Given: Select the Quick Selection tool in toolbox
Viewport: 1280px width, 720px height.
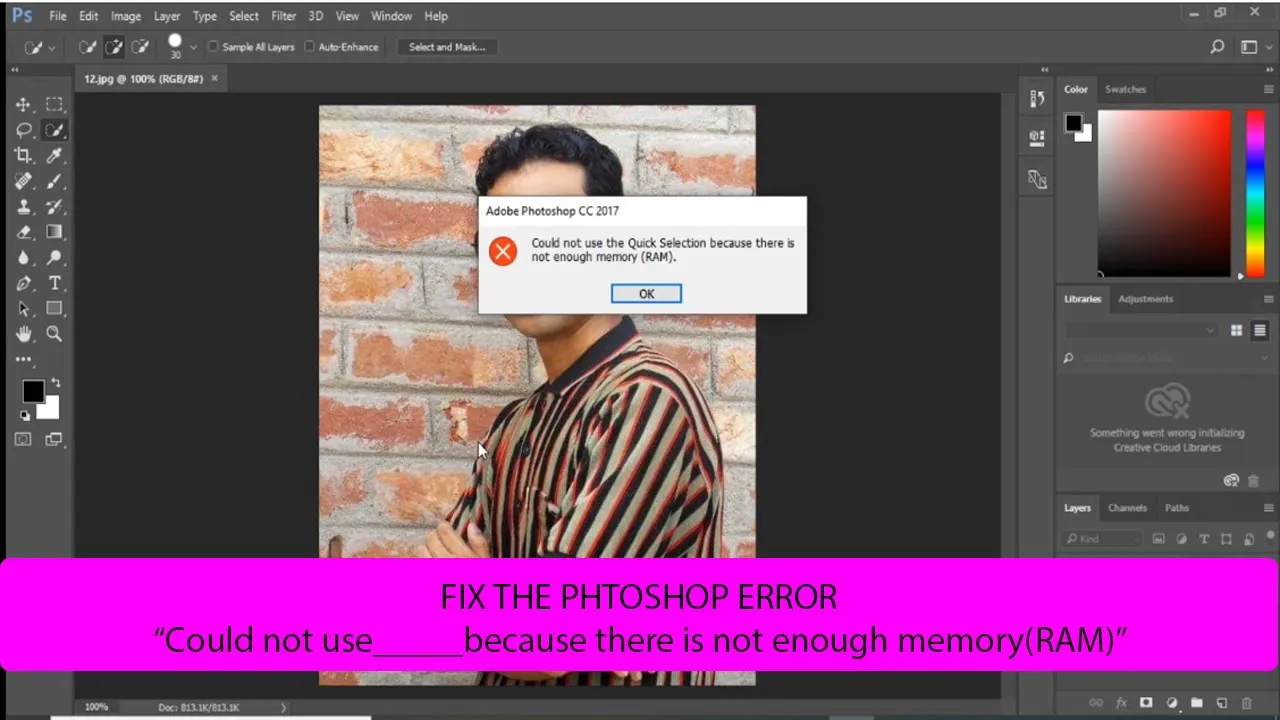Looking at the screenshot, I should click(54, 130).
